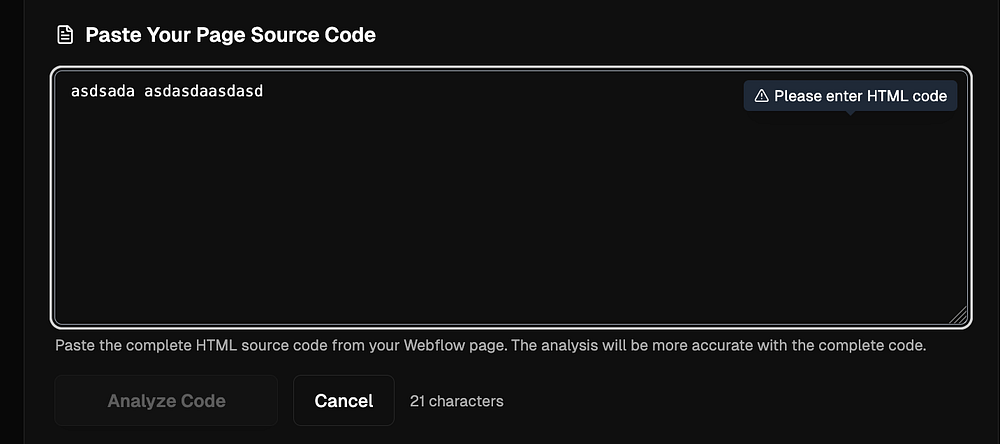Click the document icon beside the heading
The height and width of the screenshot is (444, 1000).
pos(64,34)
